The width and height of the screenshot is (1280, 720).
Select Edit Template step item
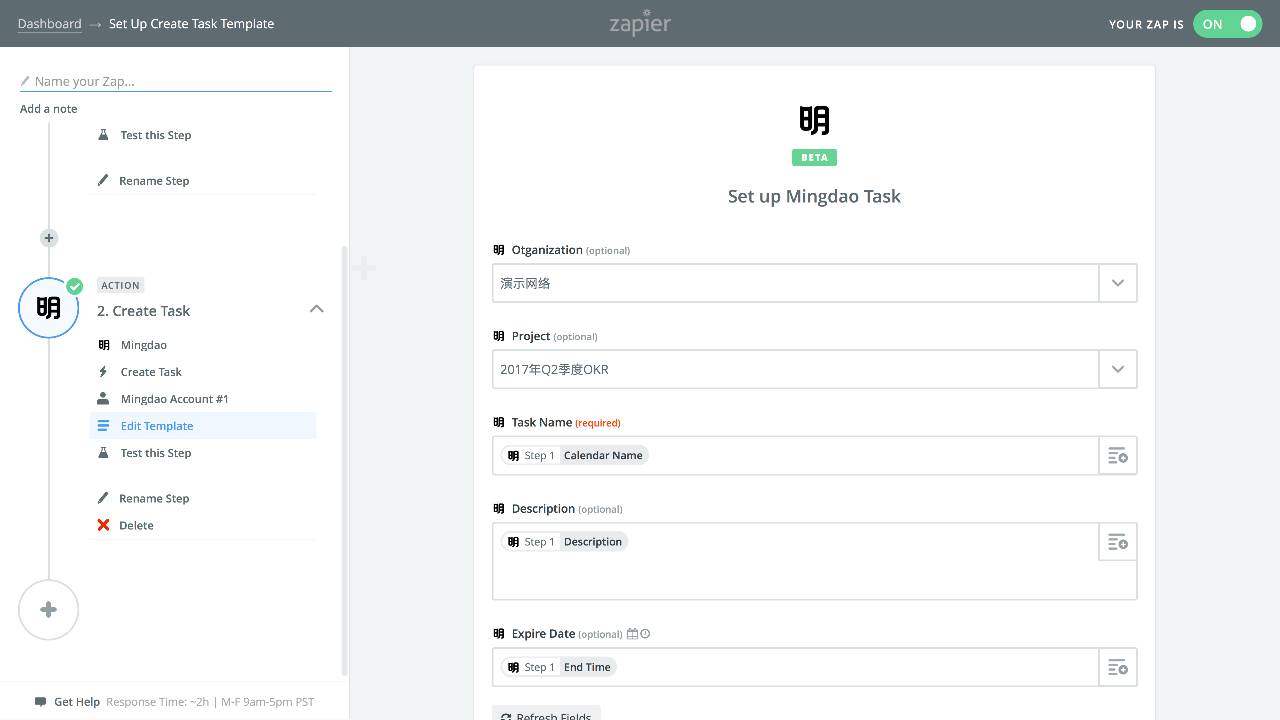coord(203,426)
